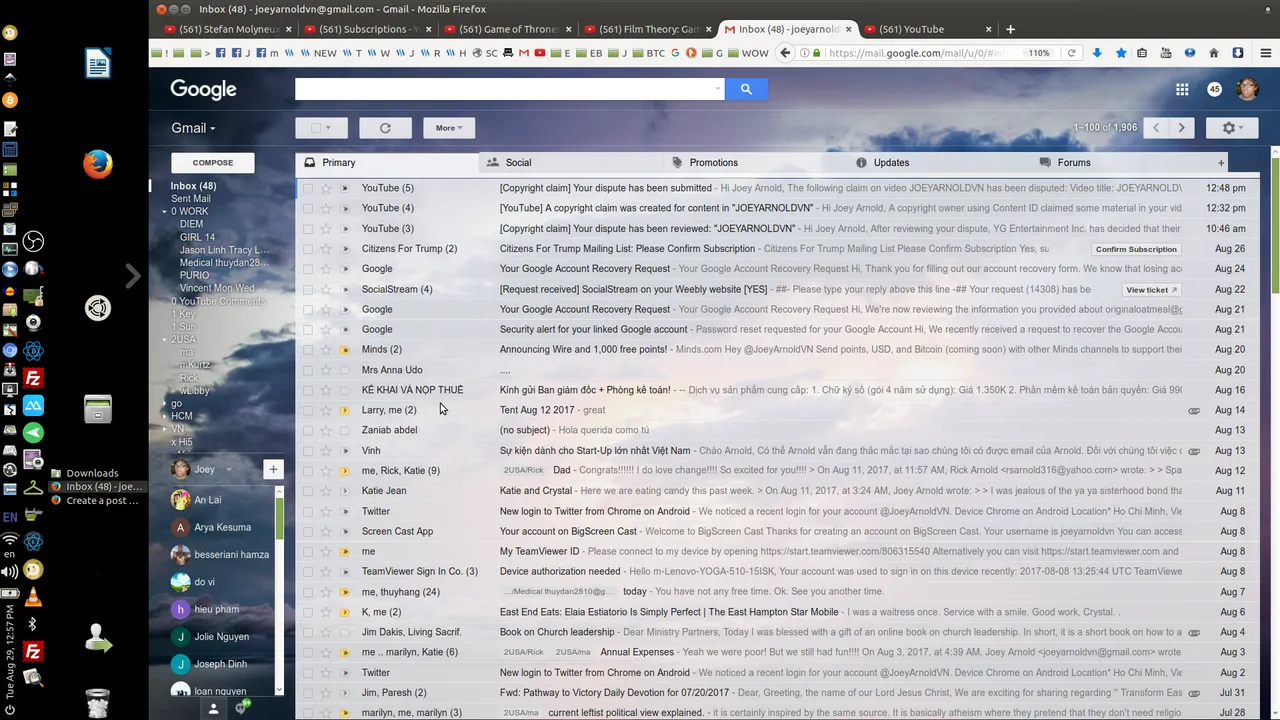Select the checkbox for the YouTube (4) email

(x=308, y=208)
